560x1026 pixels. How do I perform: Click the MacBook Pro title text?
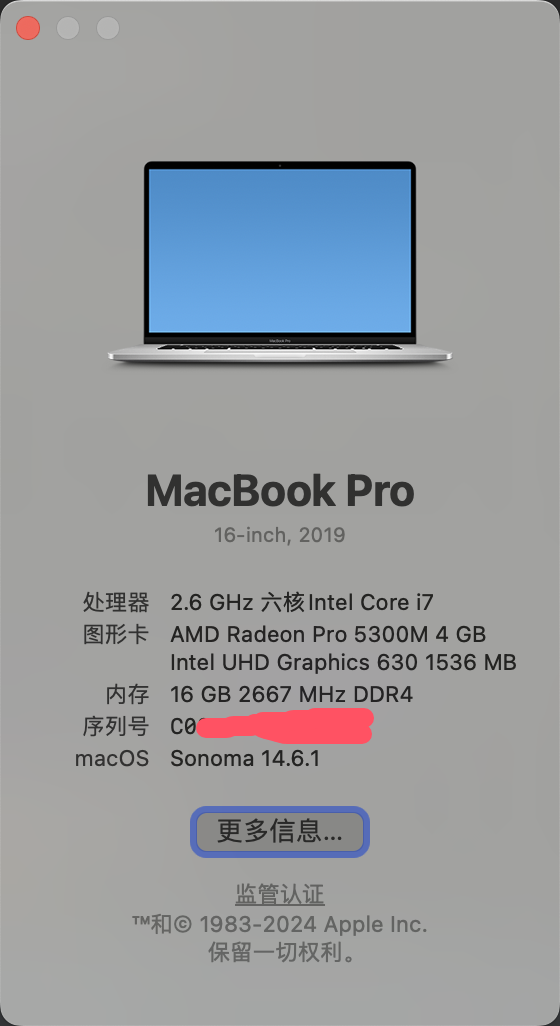coord(280,490)
